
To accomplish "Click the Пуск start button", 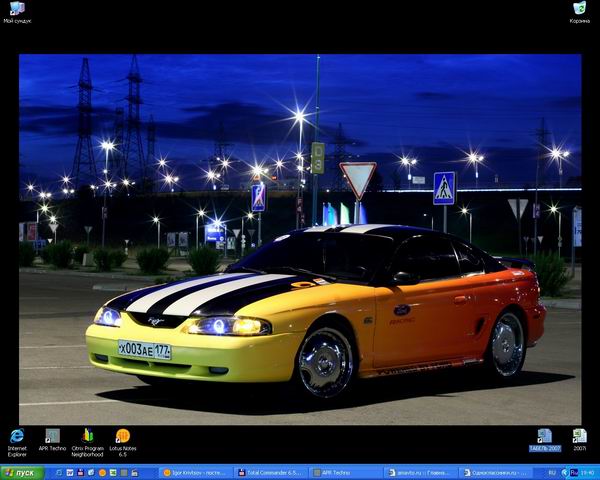I will point(22,473).
